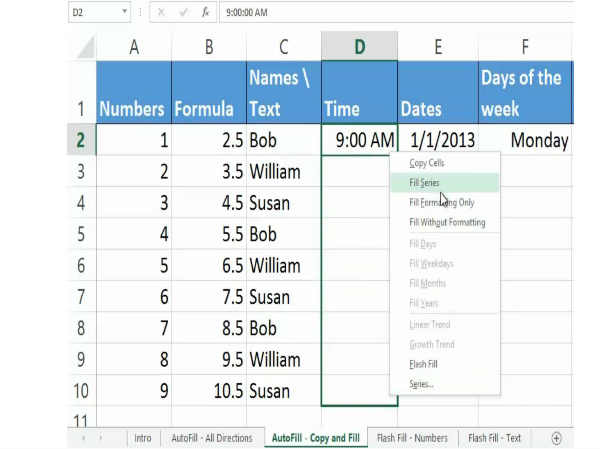Select Flash Fill in the context menu
This screenshot has height=450, width=600.
(423, 364)
